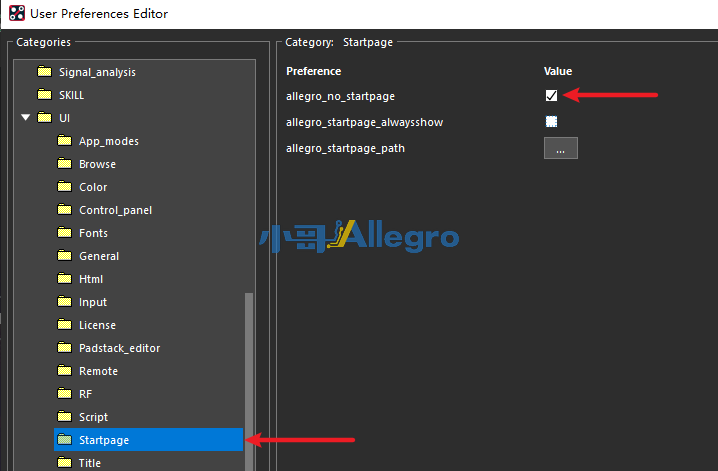Click the Fonts folder icon

[65, 233]
